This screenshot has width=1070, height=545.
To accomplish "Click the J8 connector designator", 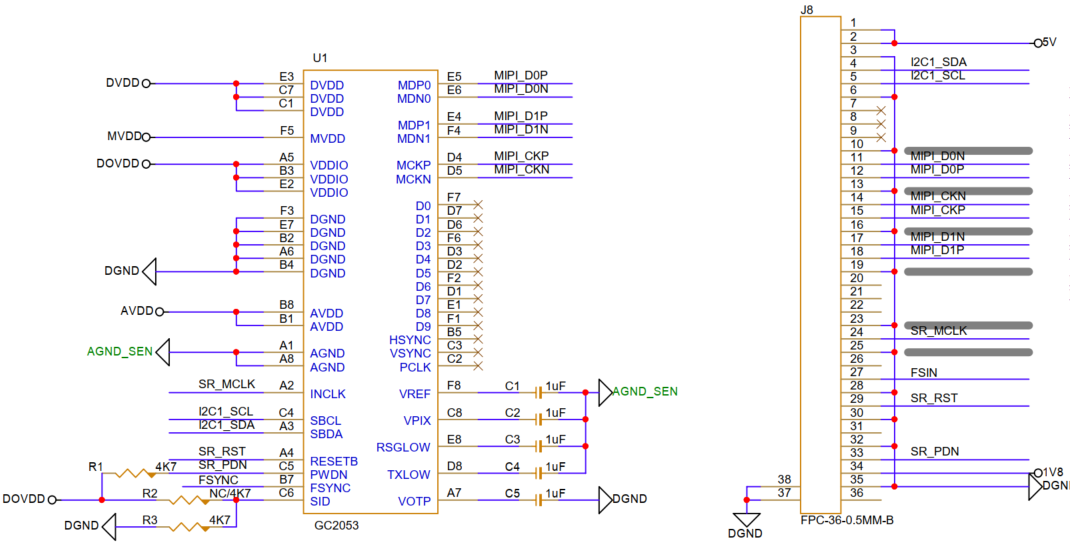I will [x=807, y=10].
